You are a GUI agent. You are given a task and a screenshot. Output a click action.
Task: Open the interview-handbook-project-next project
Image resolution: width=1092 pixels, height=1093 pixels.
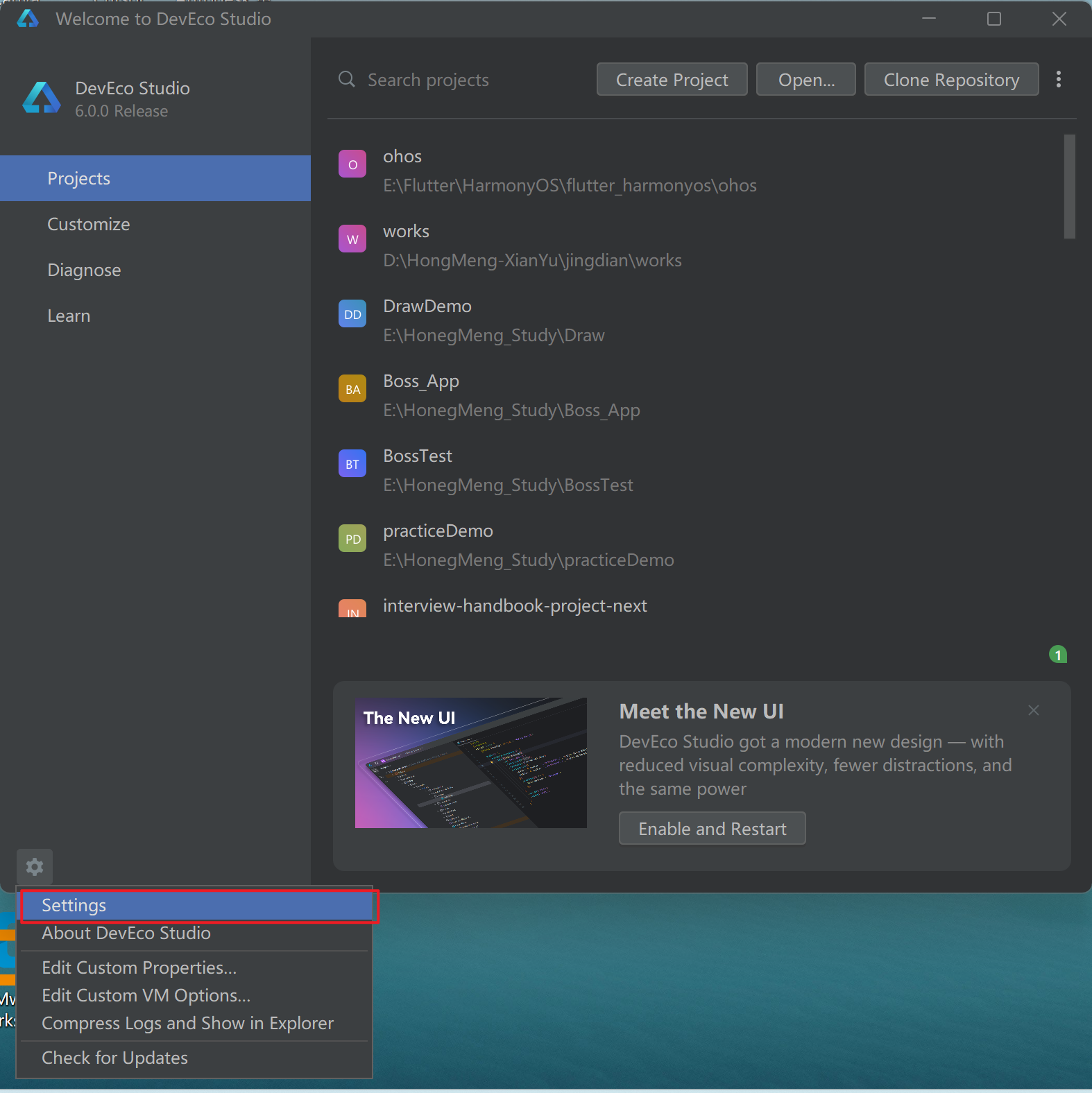(515, 605)
